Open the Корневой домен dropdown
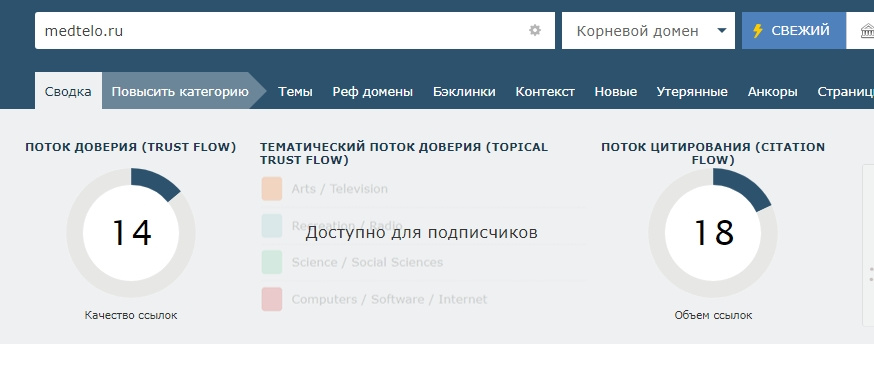 [648, 31]
